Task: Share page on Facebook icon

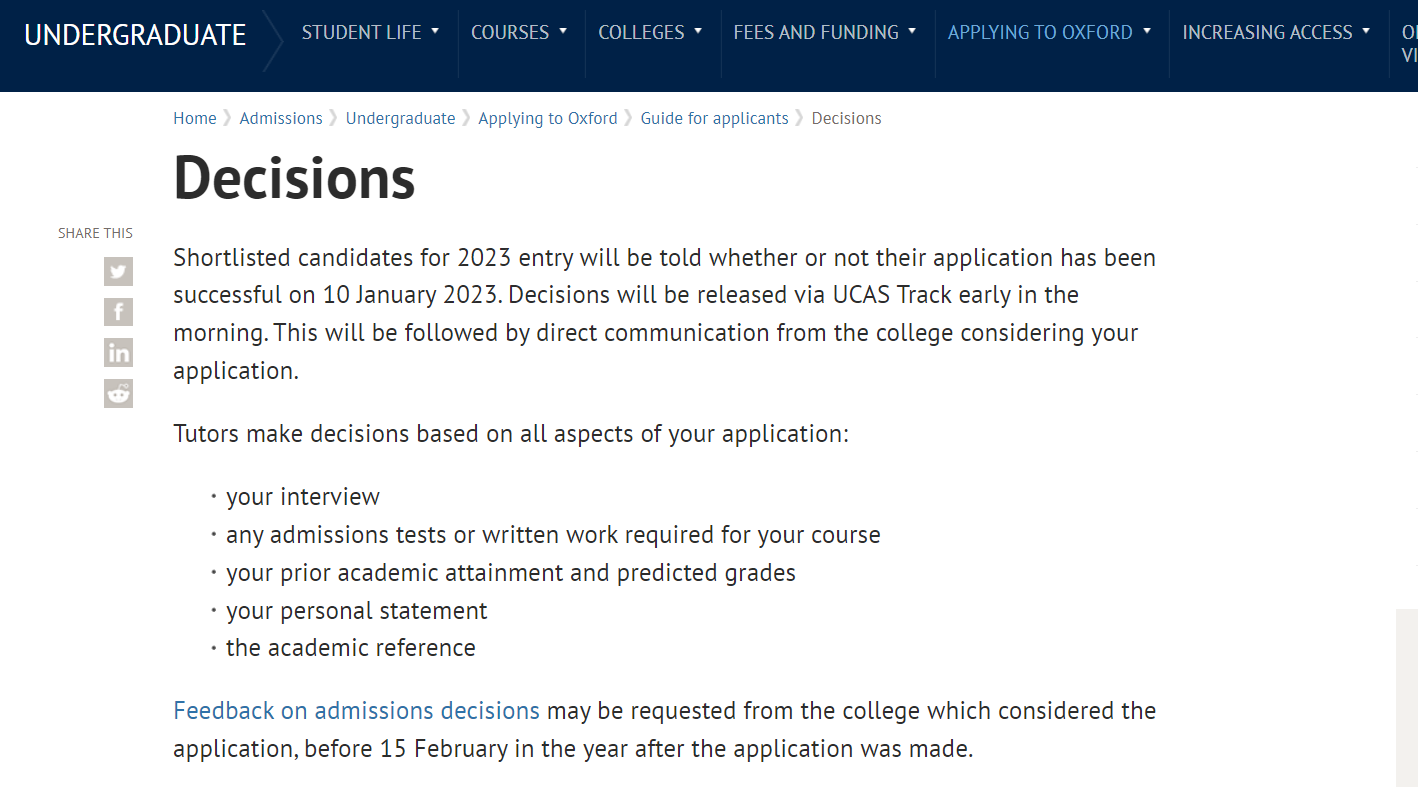Action: (x=118, y=312)
